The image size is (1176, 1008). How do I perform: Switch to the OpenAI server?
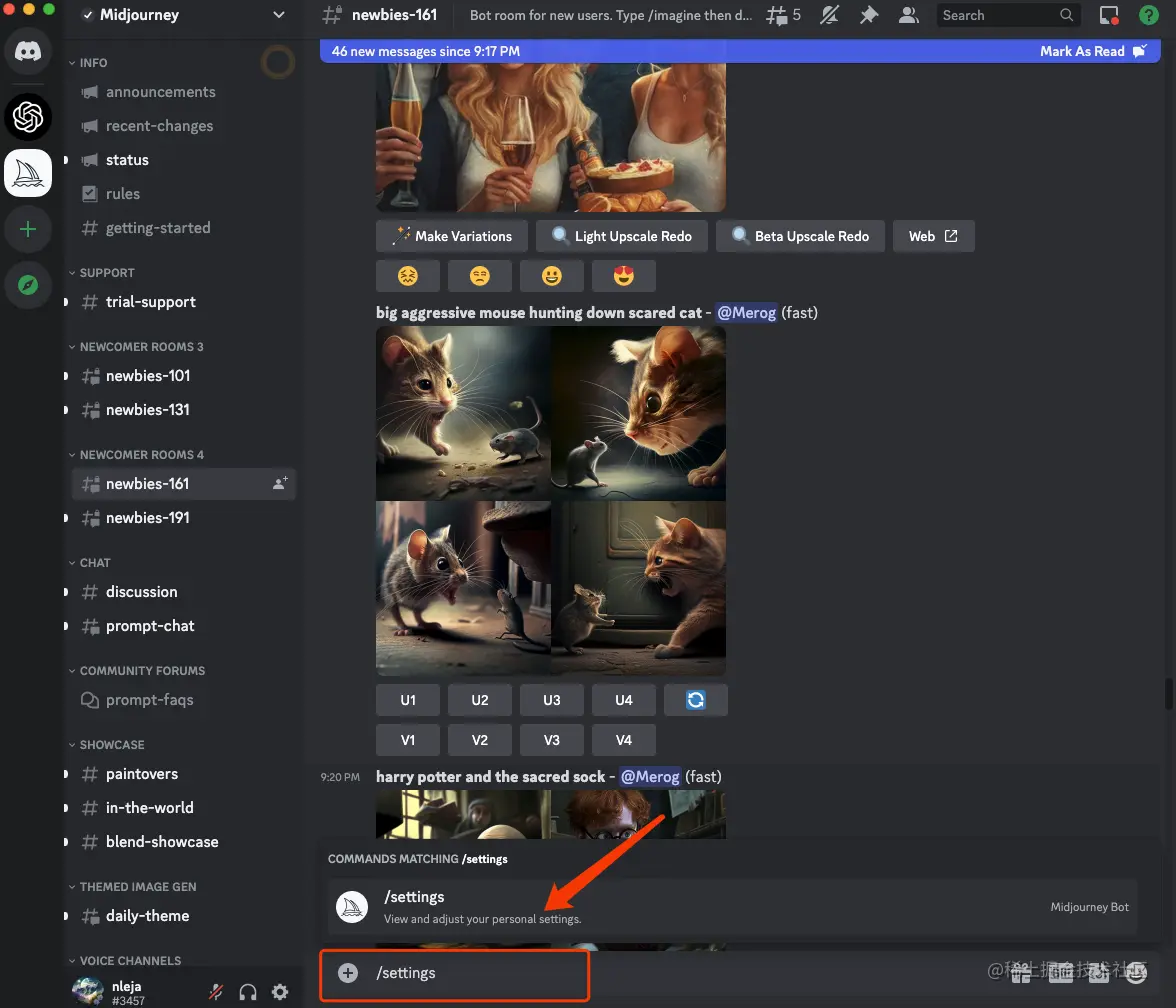pyautogui.click(x=28, y=117)
